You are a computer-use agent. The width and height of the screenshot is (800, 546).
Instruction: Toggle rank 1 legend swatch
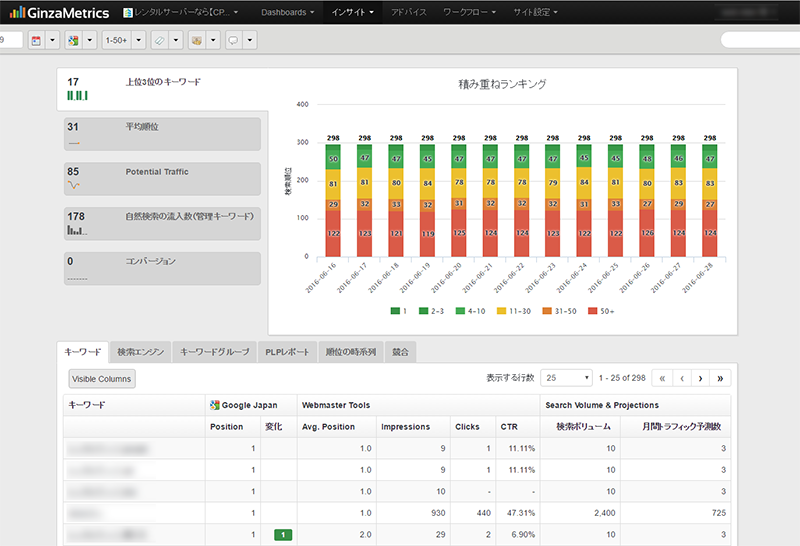(x=395, y=311)
